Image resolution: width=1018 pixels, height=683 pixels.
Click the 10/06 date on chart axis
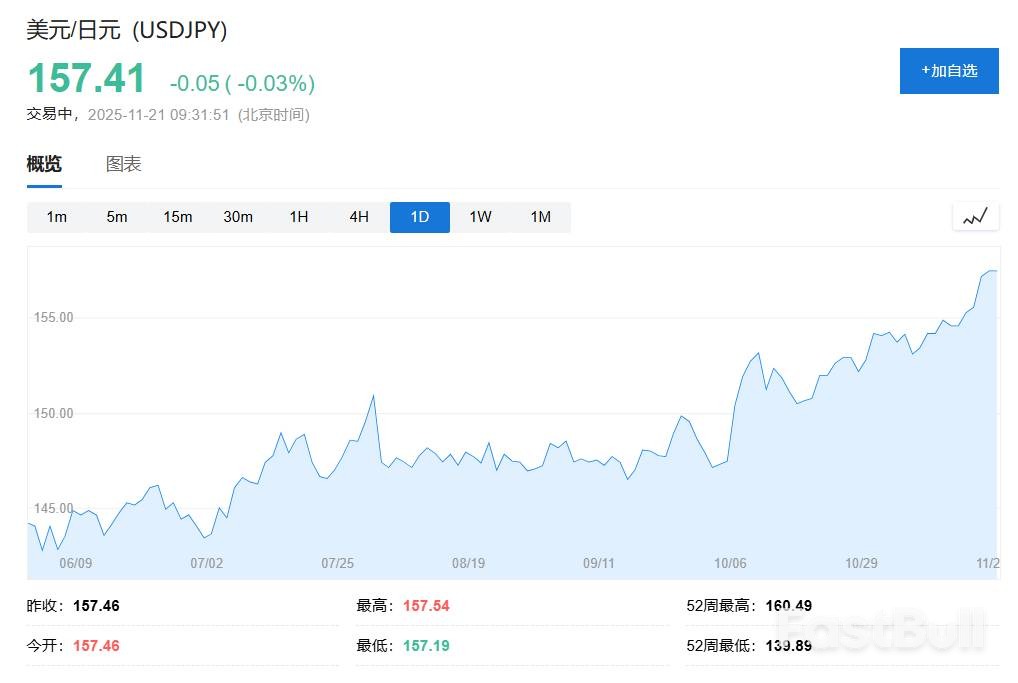tap(731, 563)
